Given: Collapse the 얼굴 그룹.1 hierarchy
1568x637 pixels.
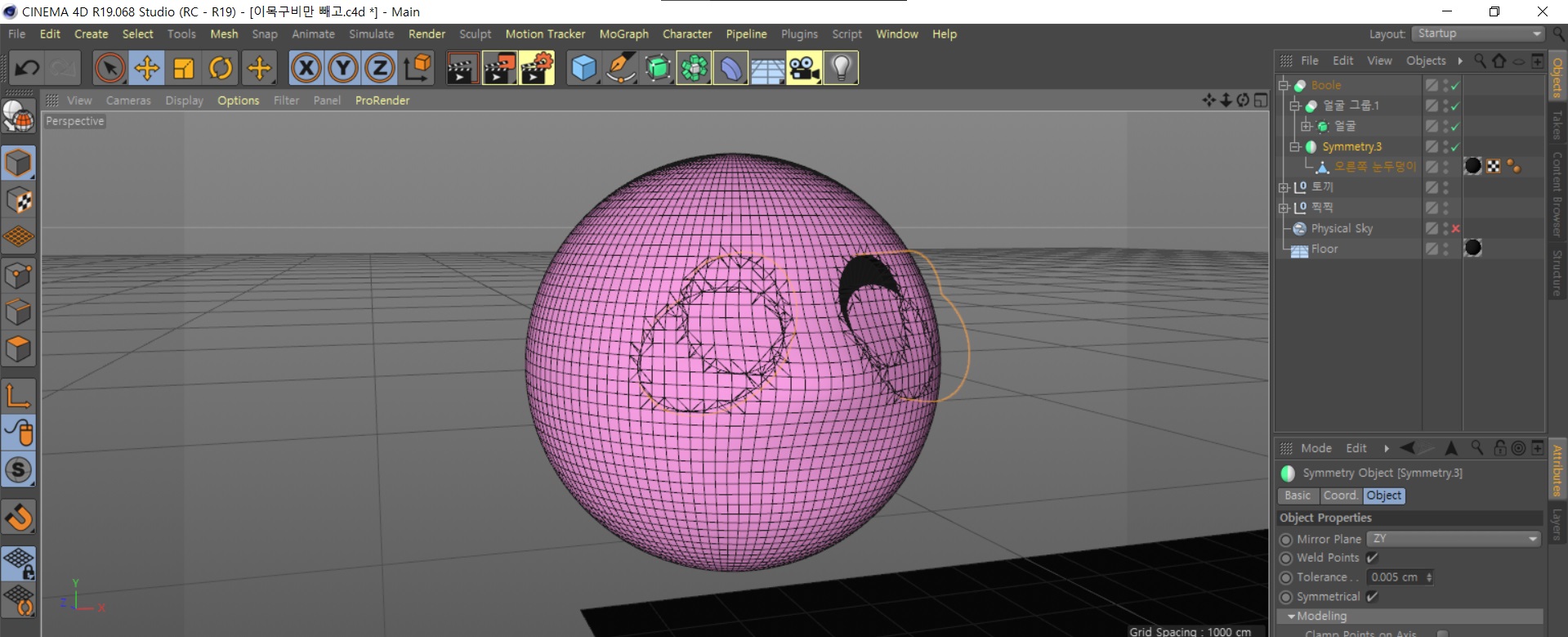Looking at the screenshot, I should point(1294,105).
